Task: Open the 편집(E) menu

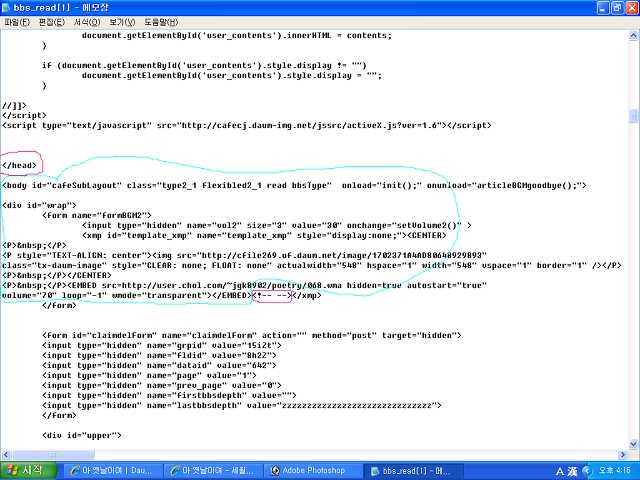Action: point(51,22)
